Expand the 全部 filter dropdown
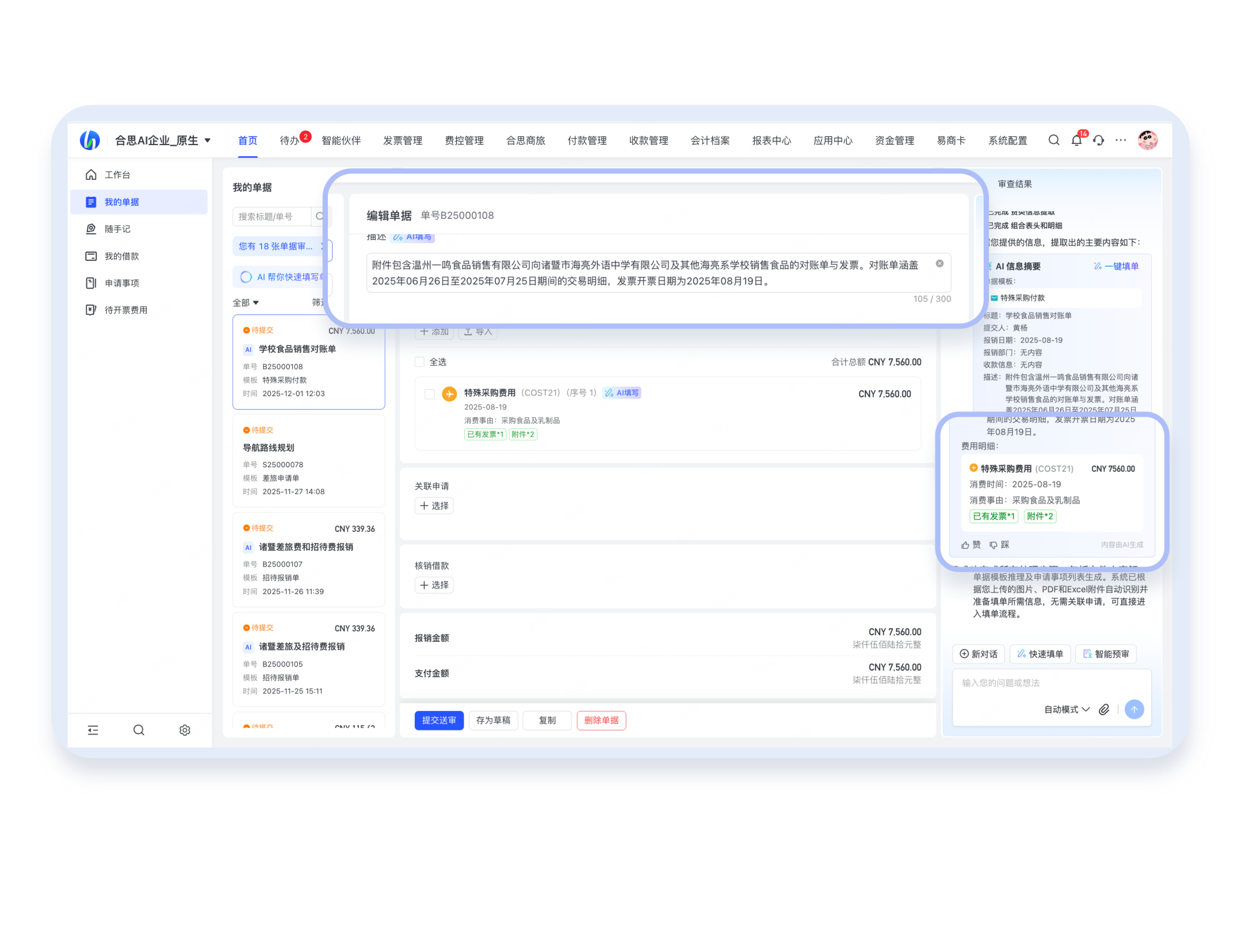Screen dimensions: 1241x952 246,303
